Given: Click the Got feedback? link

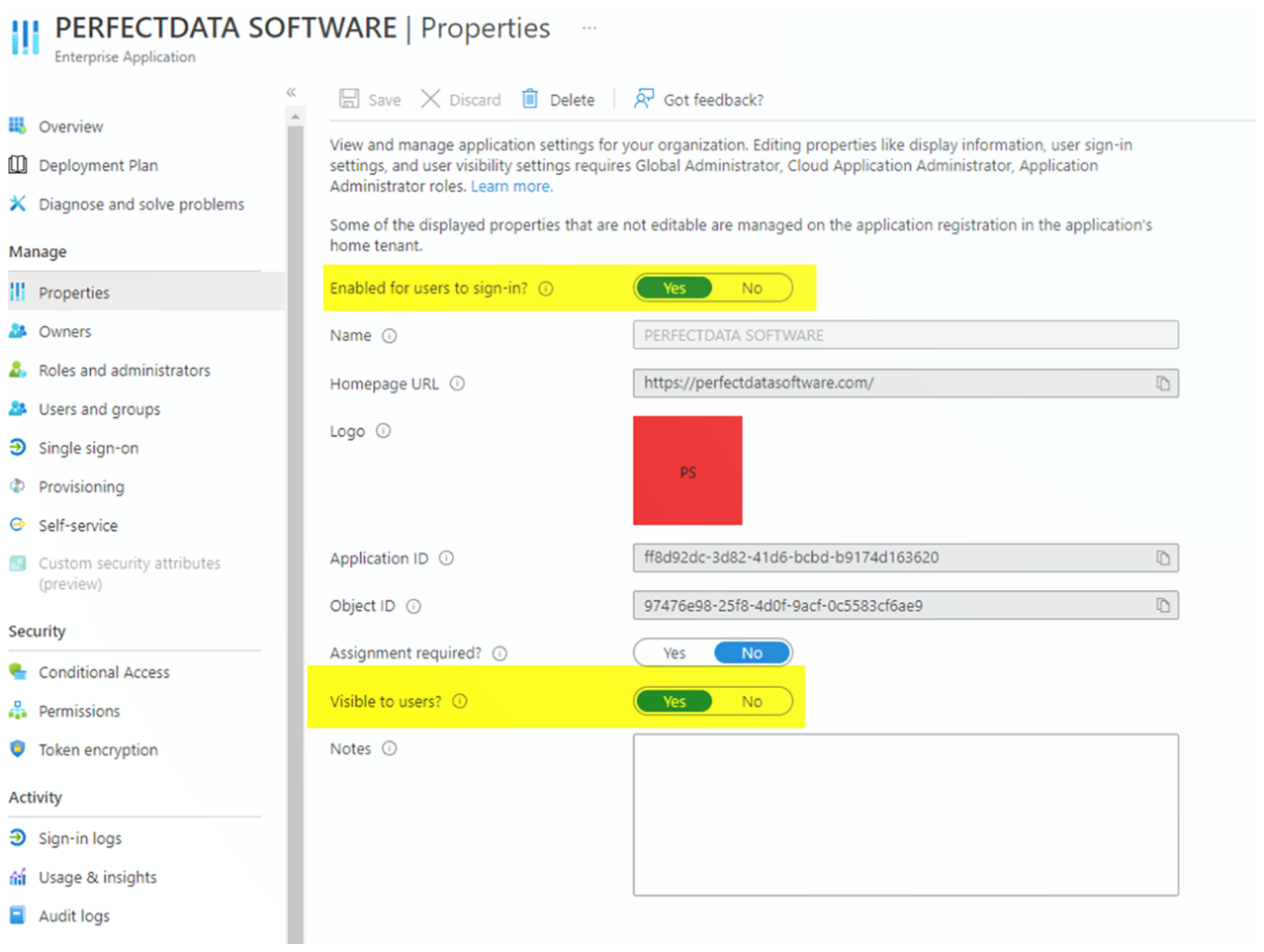Looking at the screenshot, I should pos(698,100).
